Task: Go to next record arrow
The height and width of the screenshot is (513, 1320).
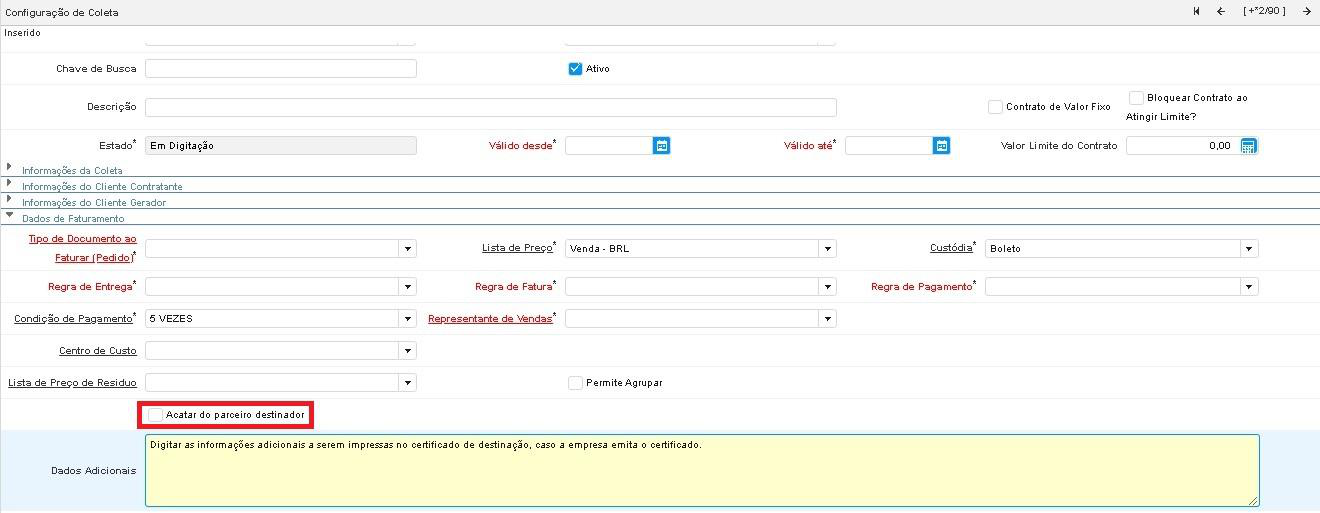Action: tap(1306, 12)
